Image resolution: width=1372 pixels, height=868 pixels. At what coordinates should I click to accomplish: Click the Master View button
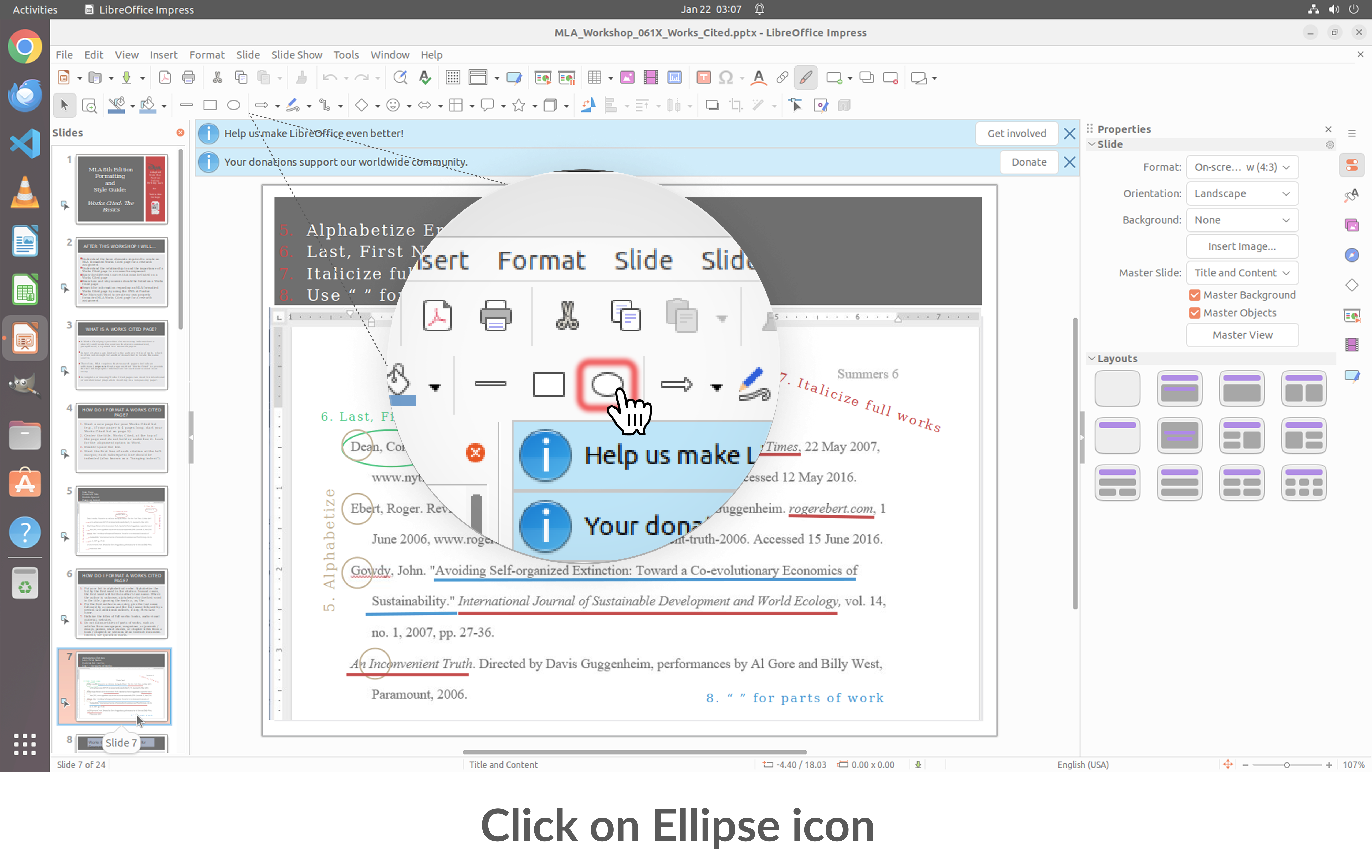tap(1241, 335)
